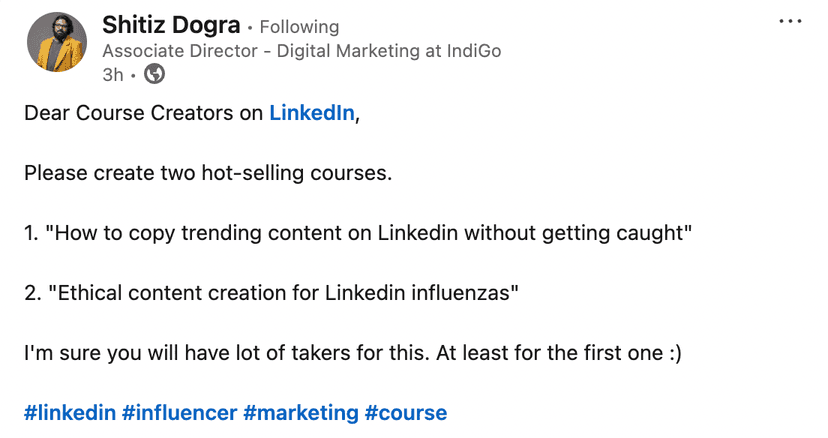The height and width of the screenshot is (438, 828).
Task: Open the #influencer hashtag
Action: click(179, 412)
